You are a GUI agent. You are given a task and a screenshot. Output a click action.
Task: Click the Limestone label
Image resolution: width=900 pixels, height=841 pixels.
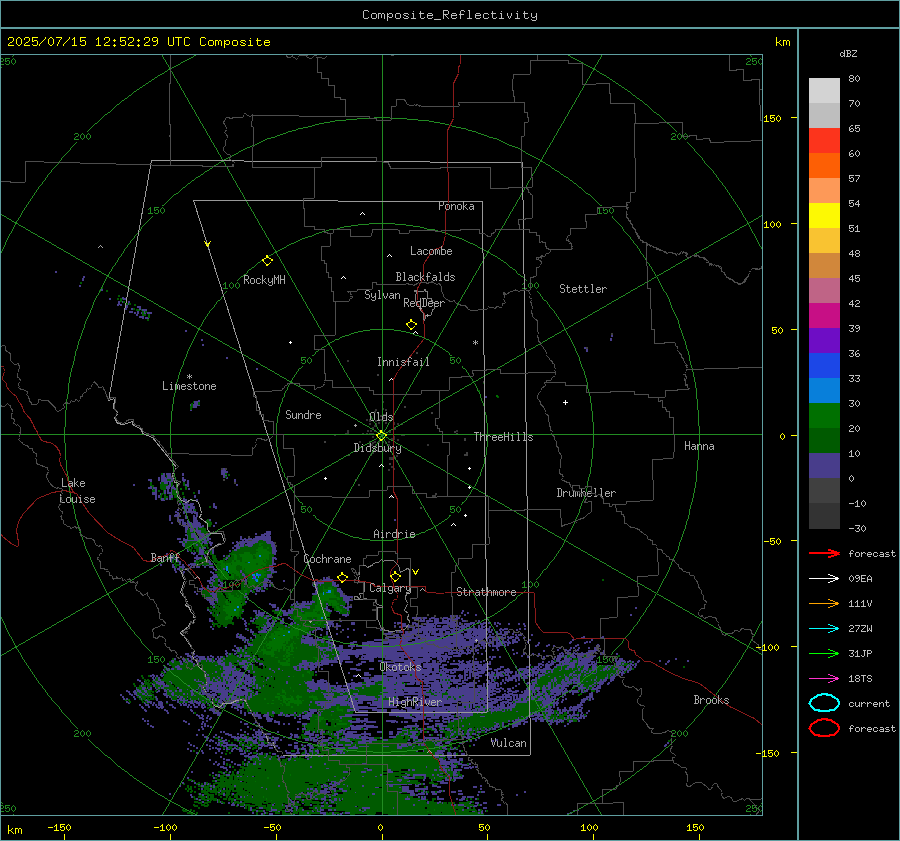click(189, 386)
